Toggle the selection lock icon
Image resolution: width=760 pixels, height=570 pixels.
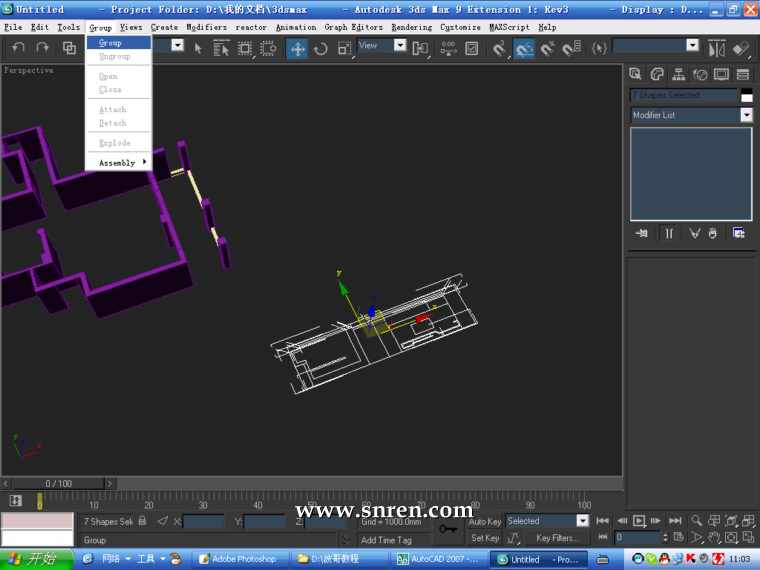[143, 521]
